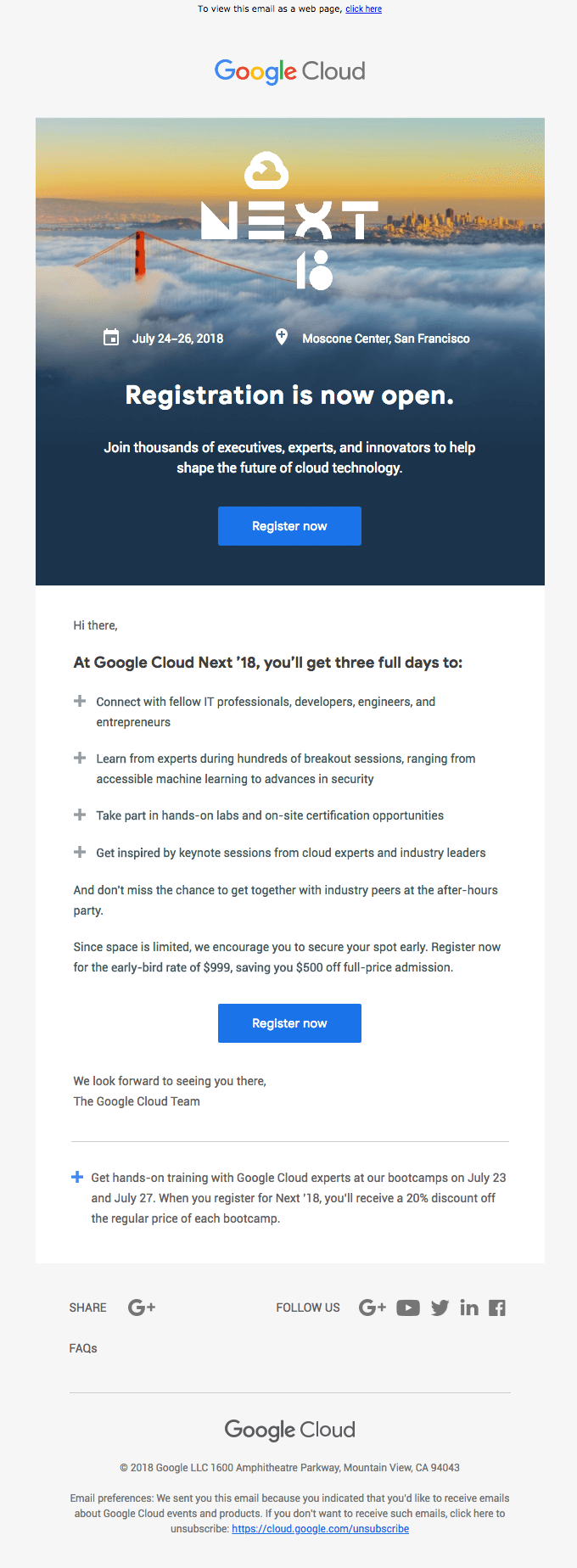The image size is (577, 1568).
Task: Click the plus bullet beside "Get inspired by keynote"
Action: (x=80, y=852)
